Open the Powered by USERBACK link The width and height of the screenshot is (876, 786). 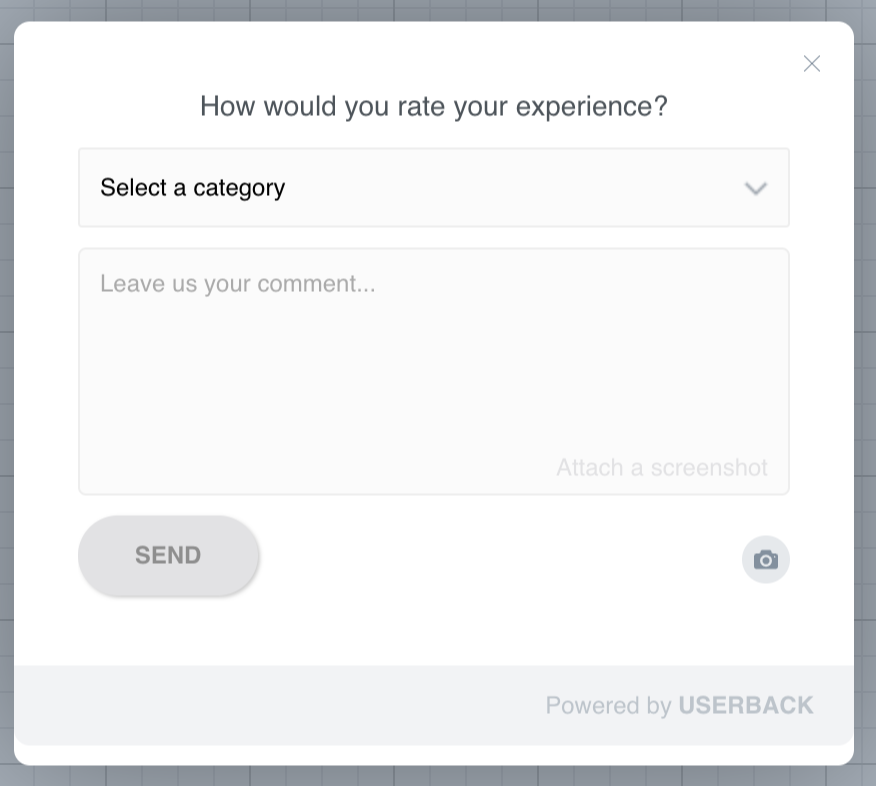[x=679, y=705]
